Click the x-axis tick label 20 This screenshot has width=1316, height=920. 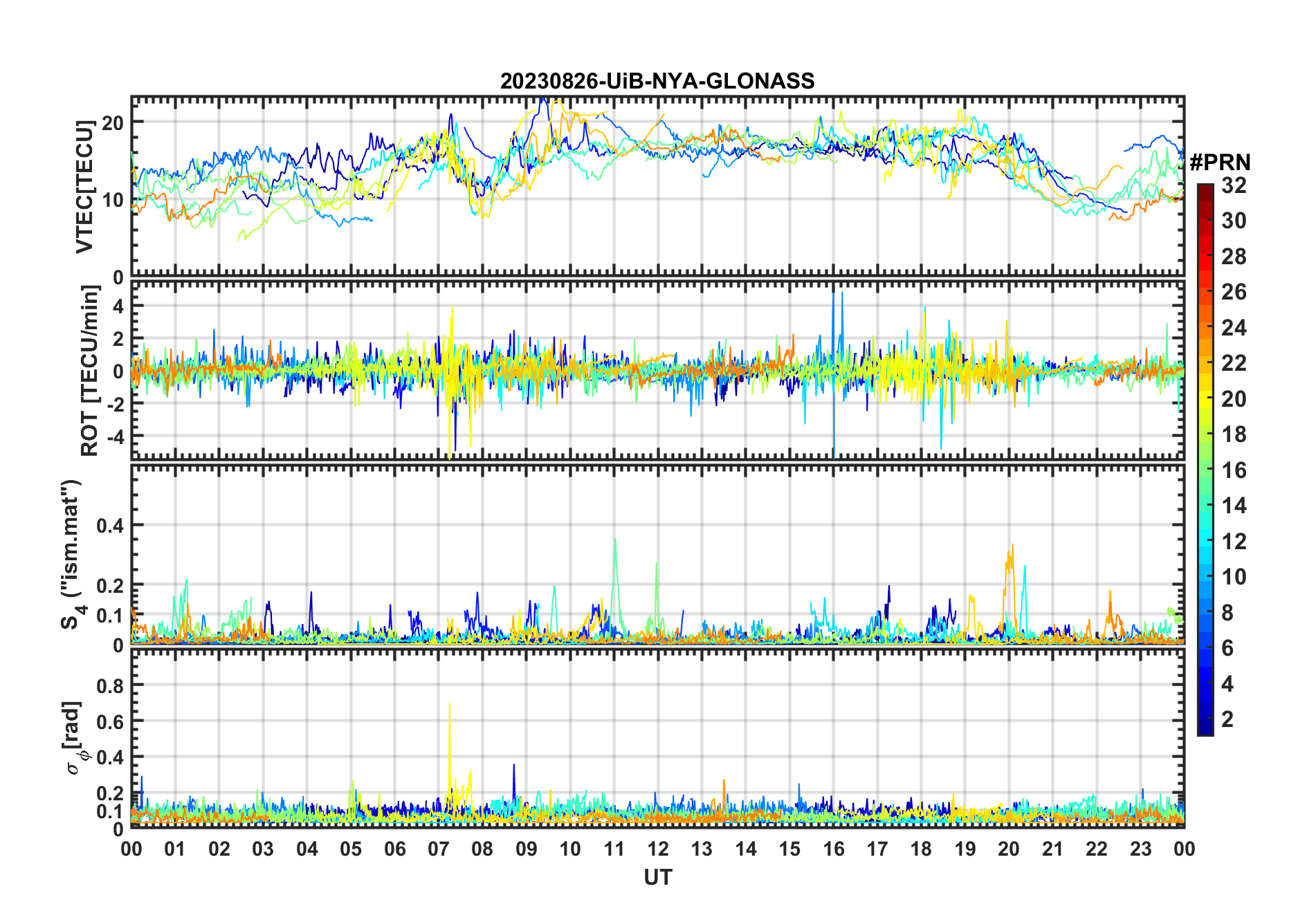pos(1008,849)
